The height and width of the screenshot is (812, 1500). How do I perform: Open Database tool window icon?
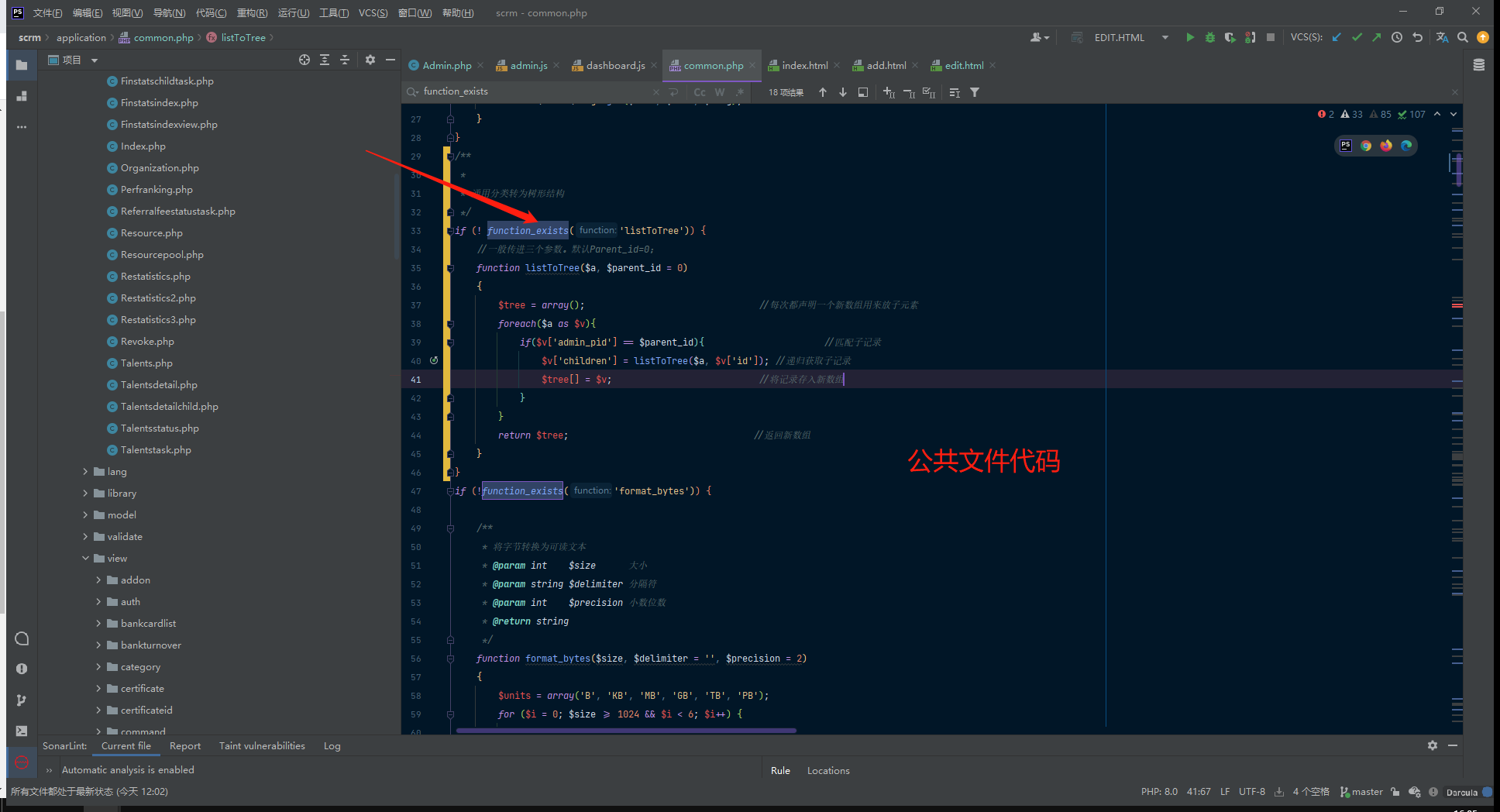tap(1479, 65)
